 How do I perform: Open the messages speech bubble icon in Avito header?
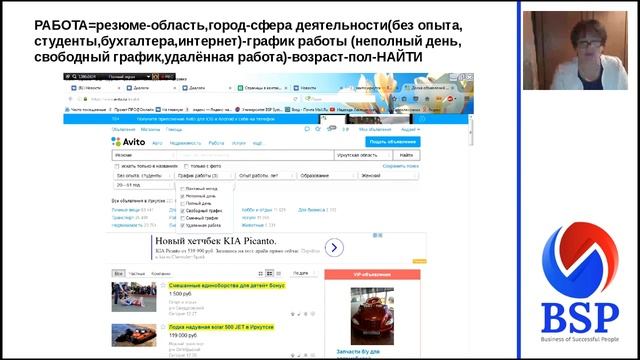pyautogui.click(x=307, y=129)
